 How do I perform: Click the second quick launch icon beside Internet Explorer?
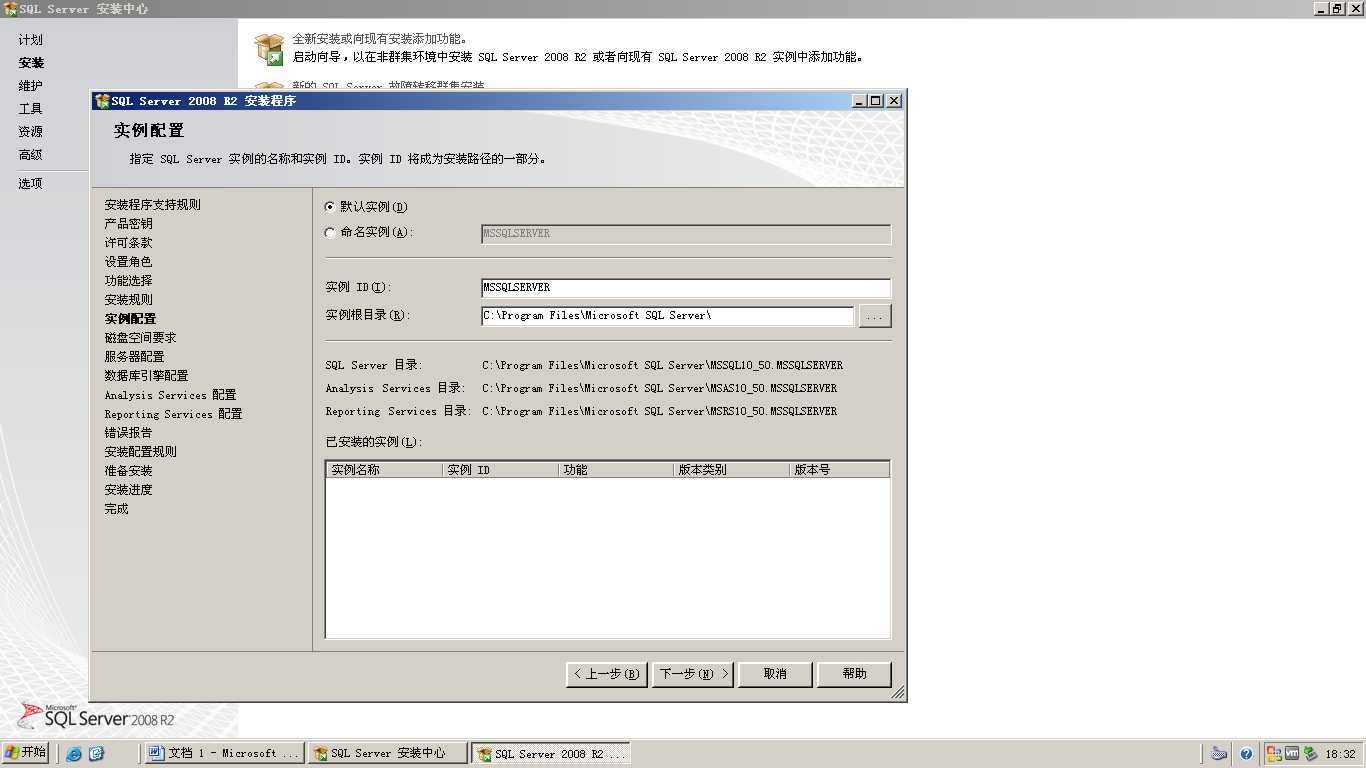click(96, 754)
